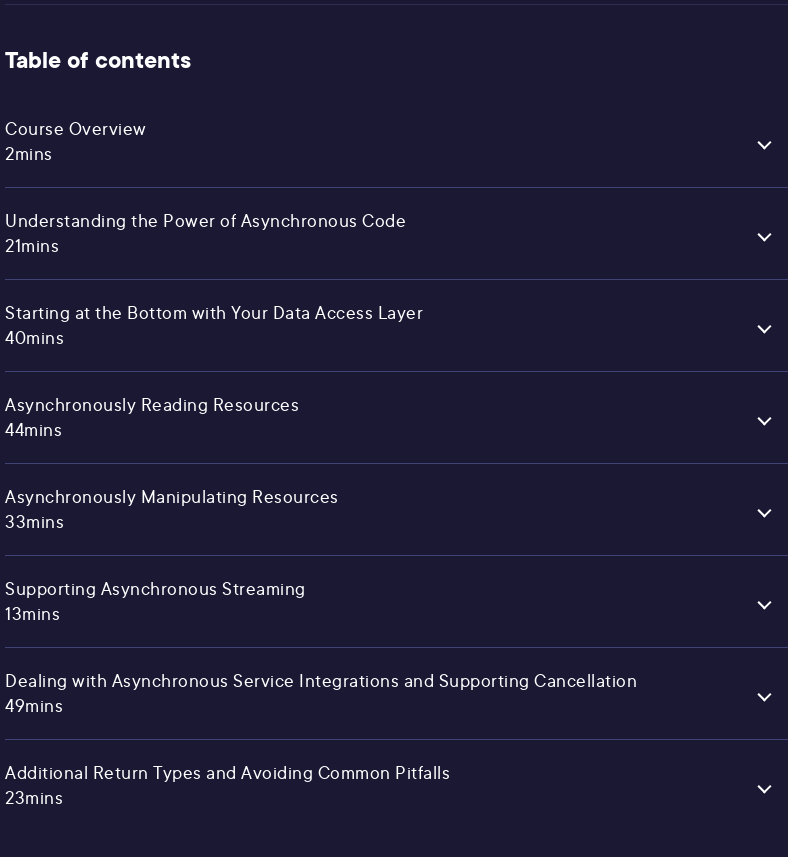Expand chevron for Additional Return Types section
The height and width of the screenshot is (857, 788).
[x=764, y=789]
